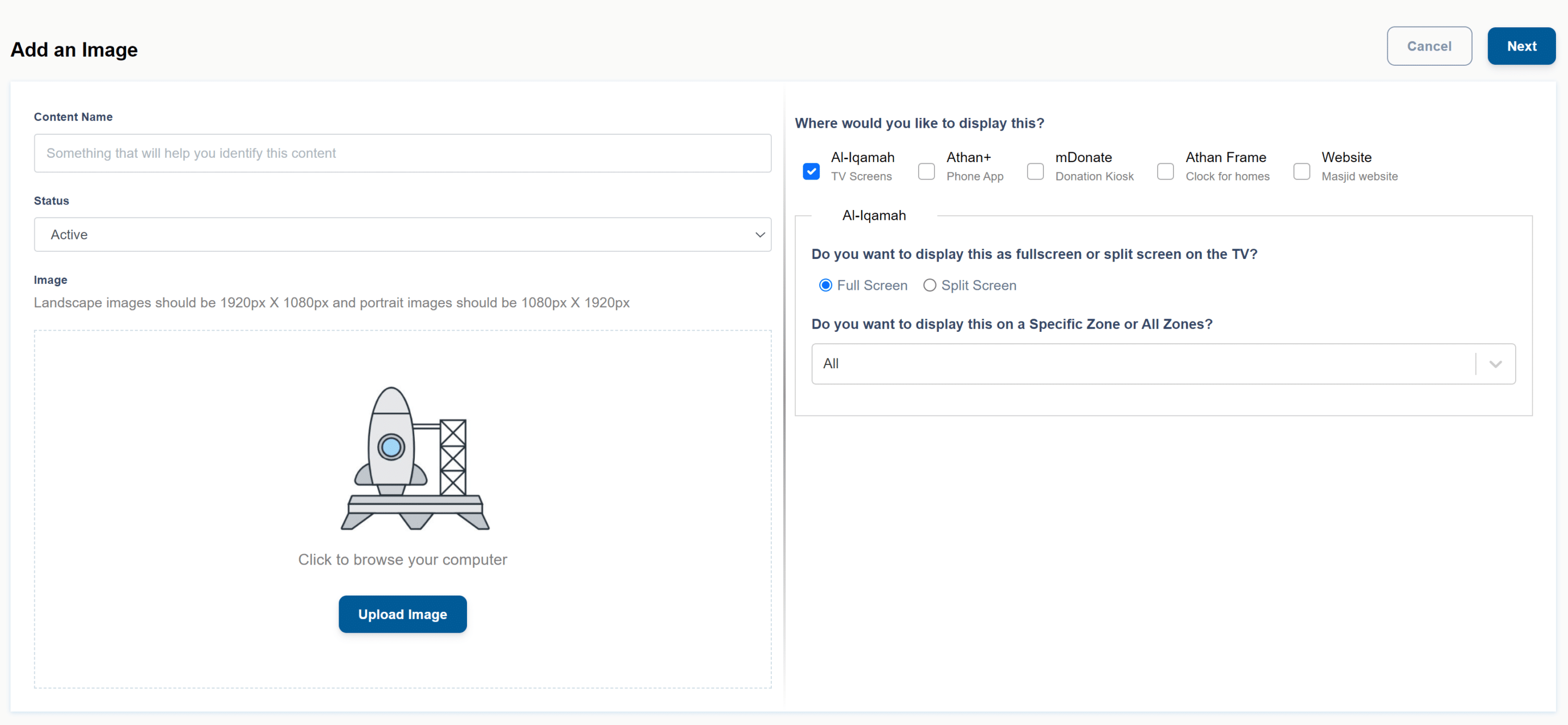Cancel adding the image
Viewport: 1568px width, 725px height.
(x=1429, y=46)
